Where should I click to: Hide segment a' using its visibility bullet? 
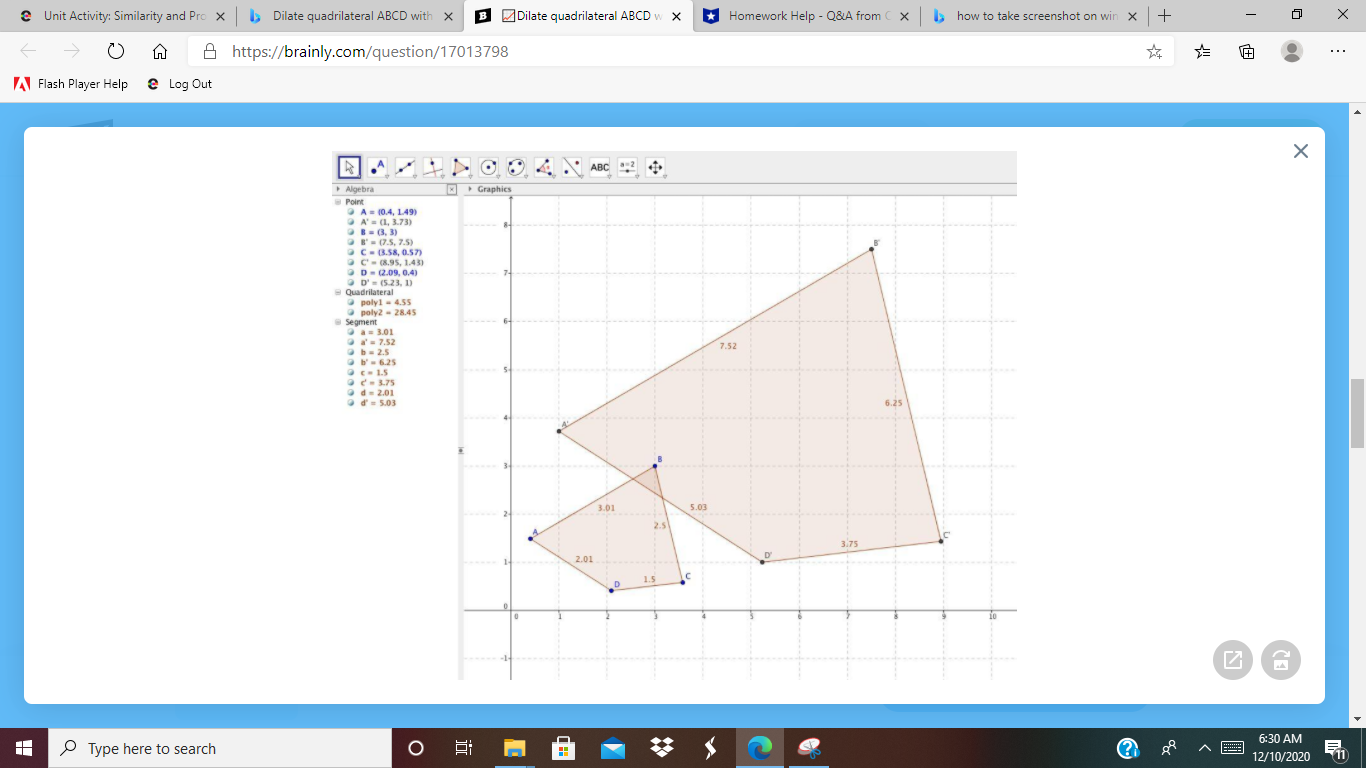[x=351, y=342]
